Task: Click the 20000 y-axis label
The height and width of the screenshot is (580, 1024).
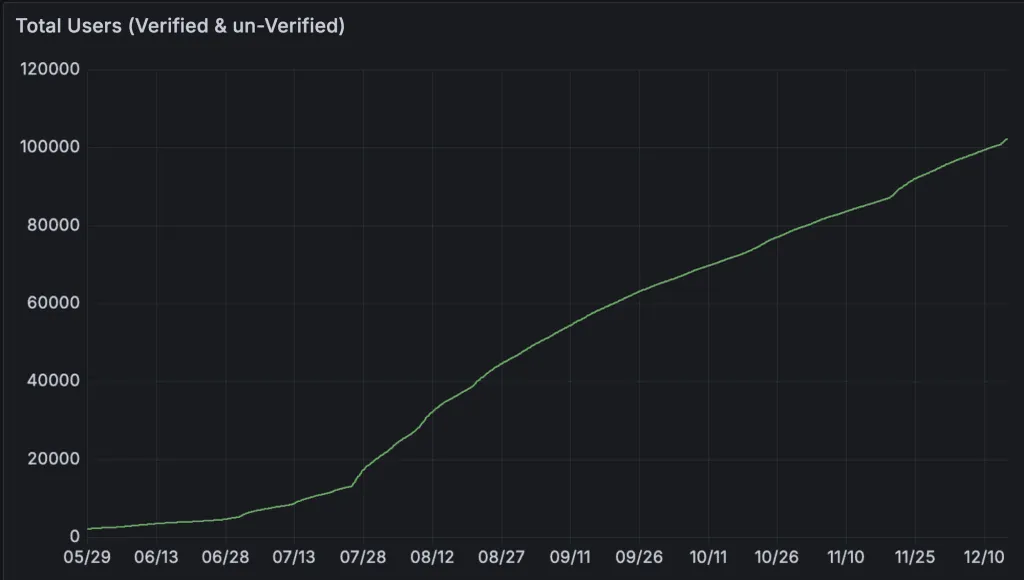Action: tap(54, 459)
